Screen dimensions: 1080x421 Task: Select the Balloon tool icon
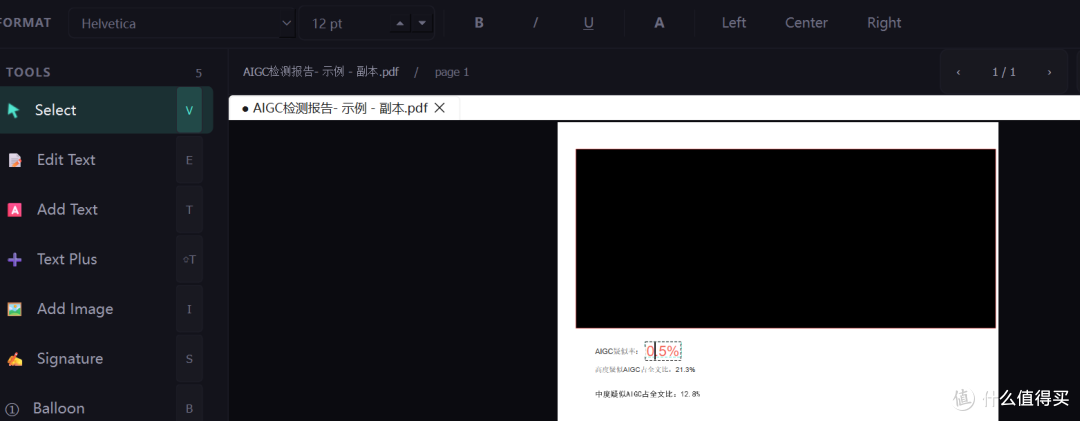pyautogui.click(x=12, y=409)
